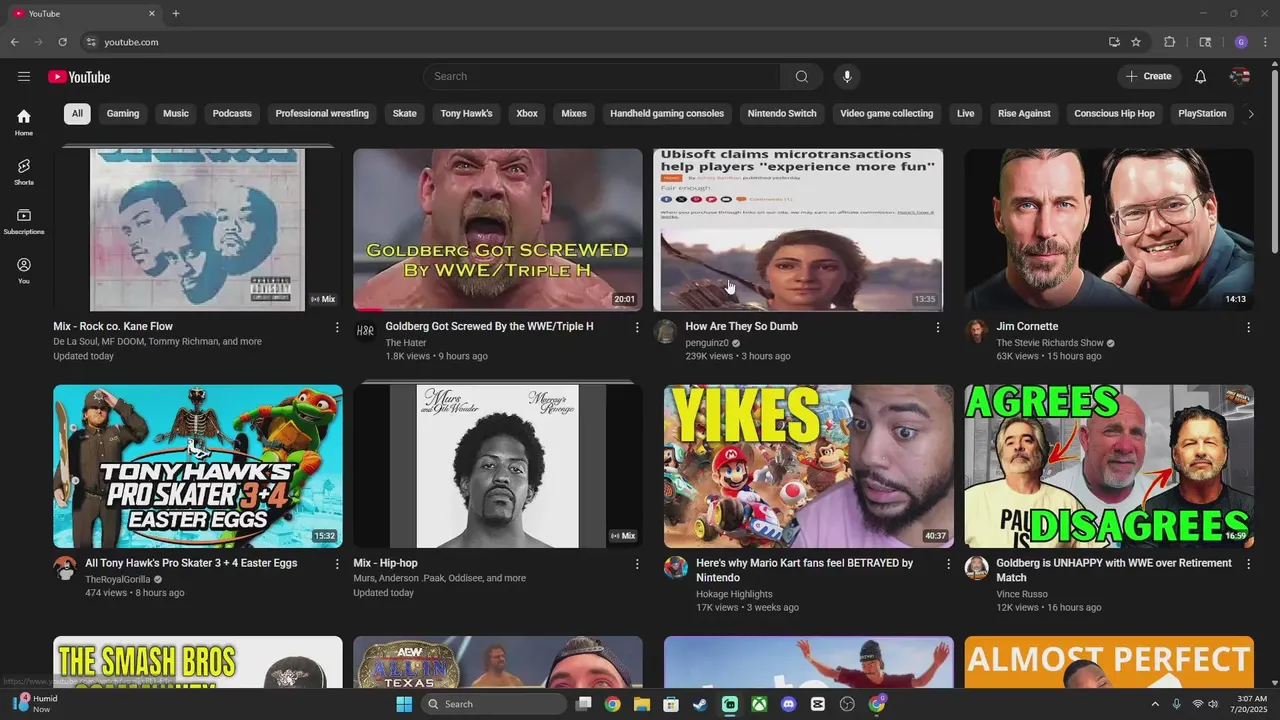The image size is (1280, 720).
Task: Click the YouTube search input field
Action: point(602,77)
